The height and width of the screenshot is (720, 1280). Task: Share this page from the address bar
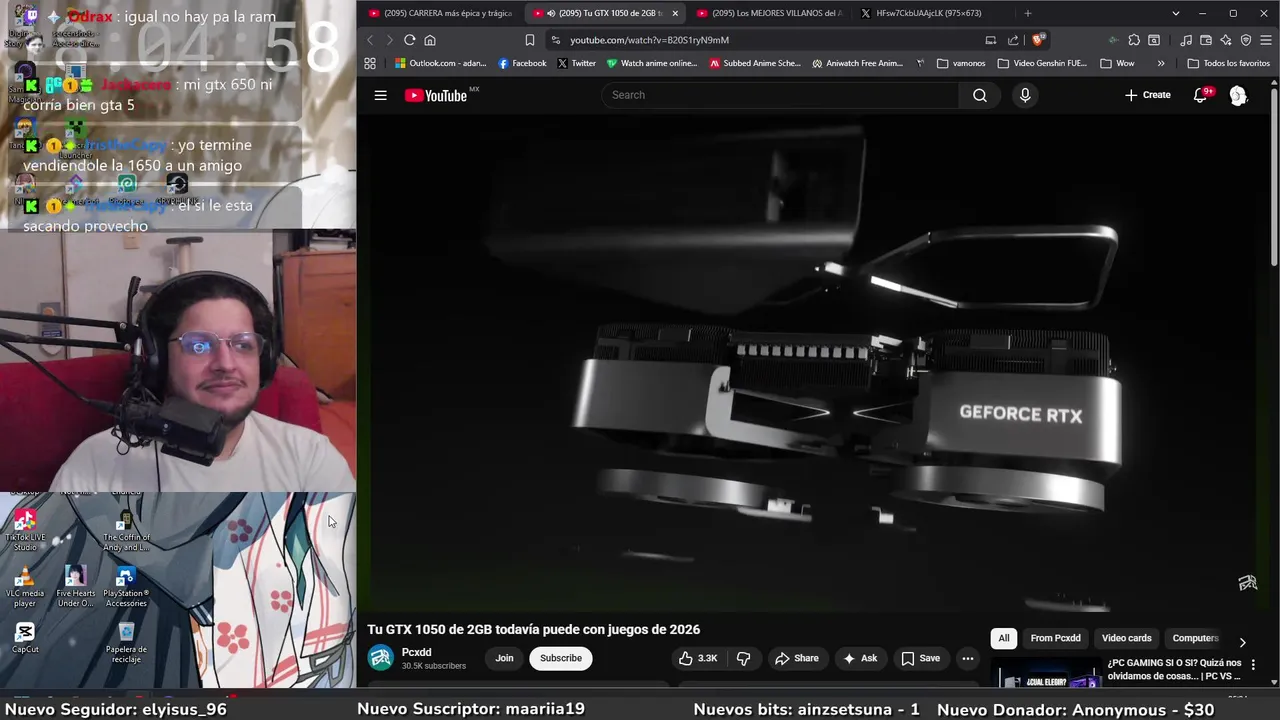coord(1013,40)
